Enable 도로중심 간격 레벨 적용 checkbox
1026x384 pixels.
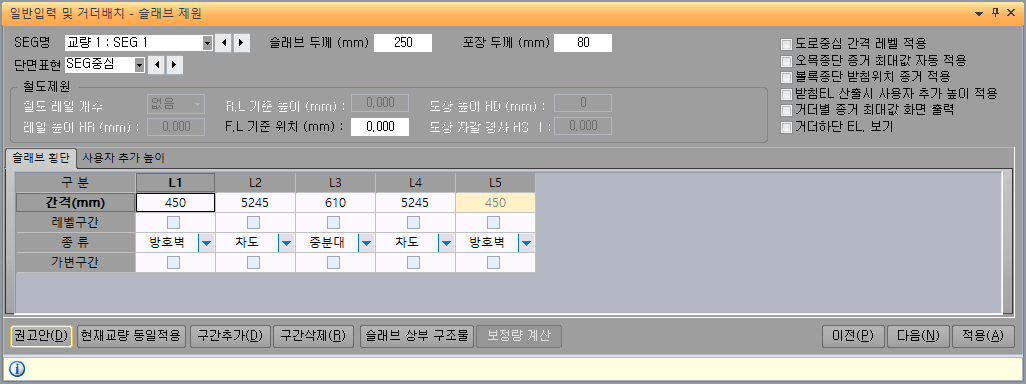click(787, 44)
